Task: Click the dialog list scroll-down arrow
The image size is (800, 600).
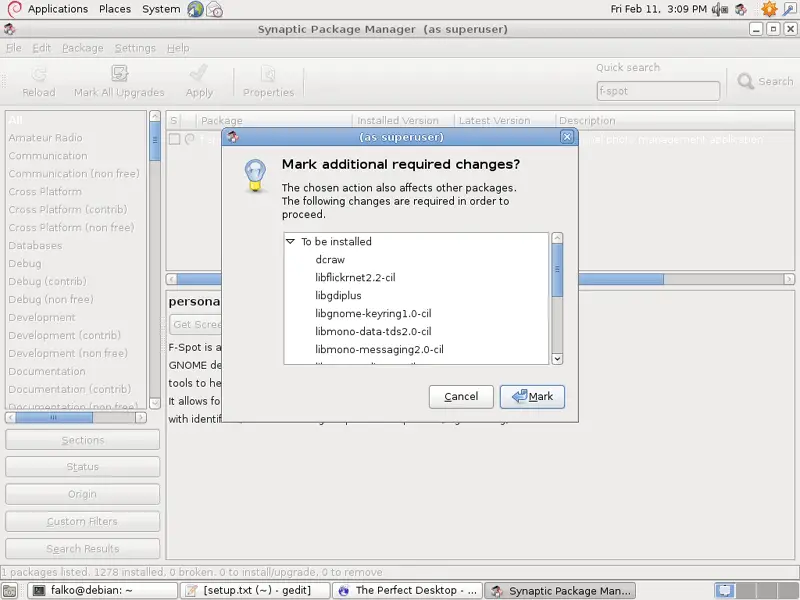Action: click(x=557, y=359)
